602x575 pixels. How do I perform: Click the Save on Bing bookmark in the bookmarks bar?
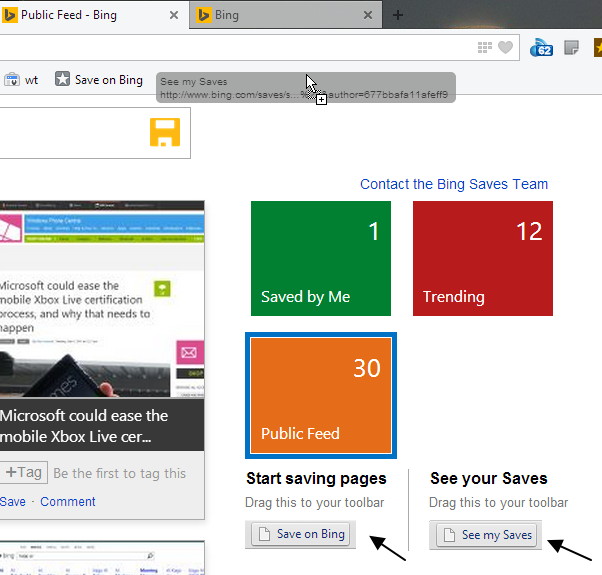pyautogui.click(x=99, y=79)
